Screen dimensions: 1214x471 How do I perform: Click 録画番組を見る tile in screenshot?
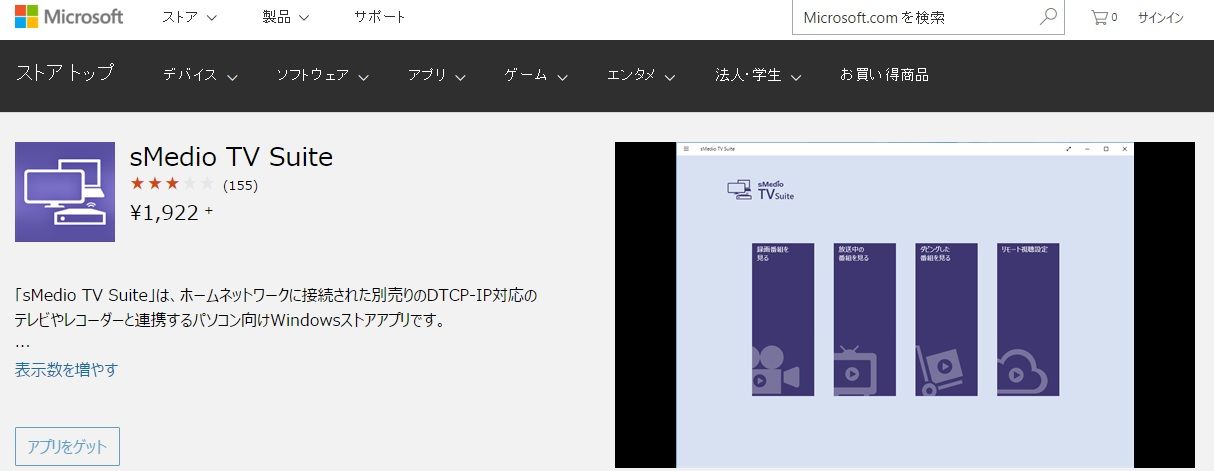[x=783, y=319]
